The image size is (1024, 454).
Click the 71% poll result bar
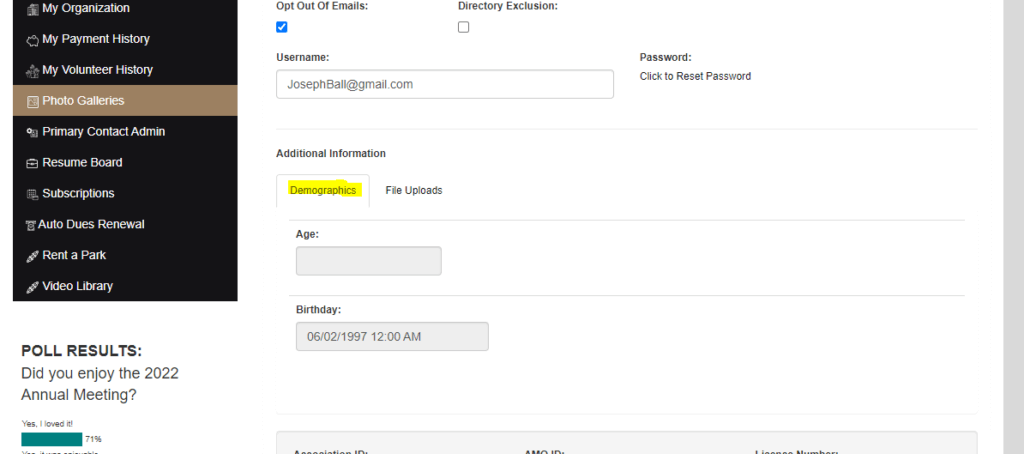coord(52,439)
